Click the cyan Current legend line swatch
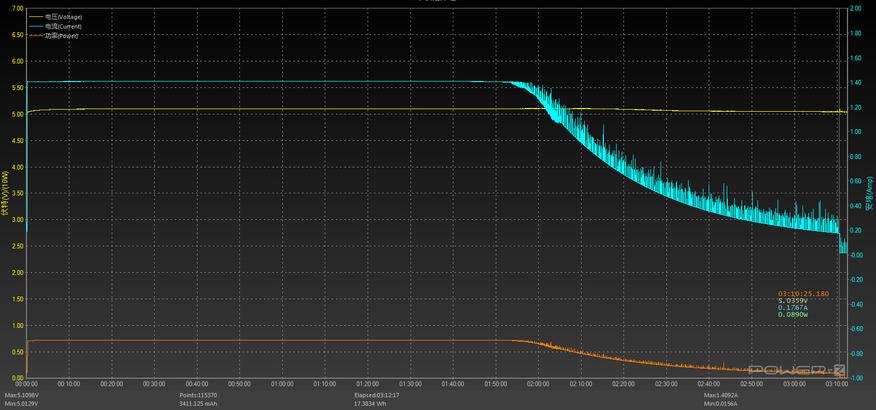 36,27
